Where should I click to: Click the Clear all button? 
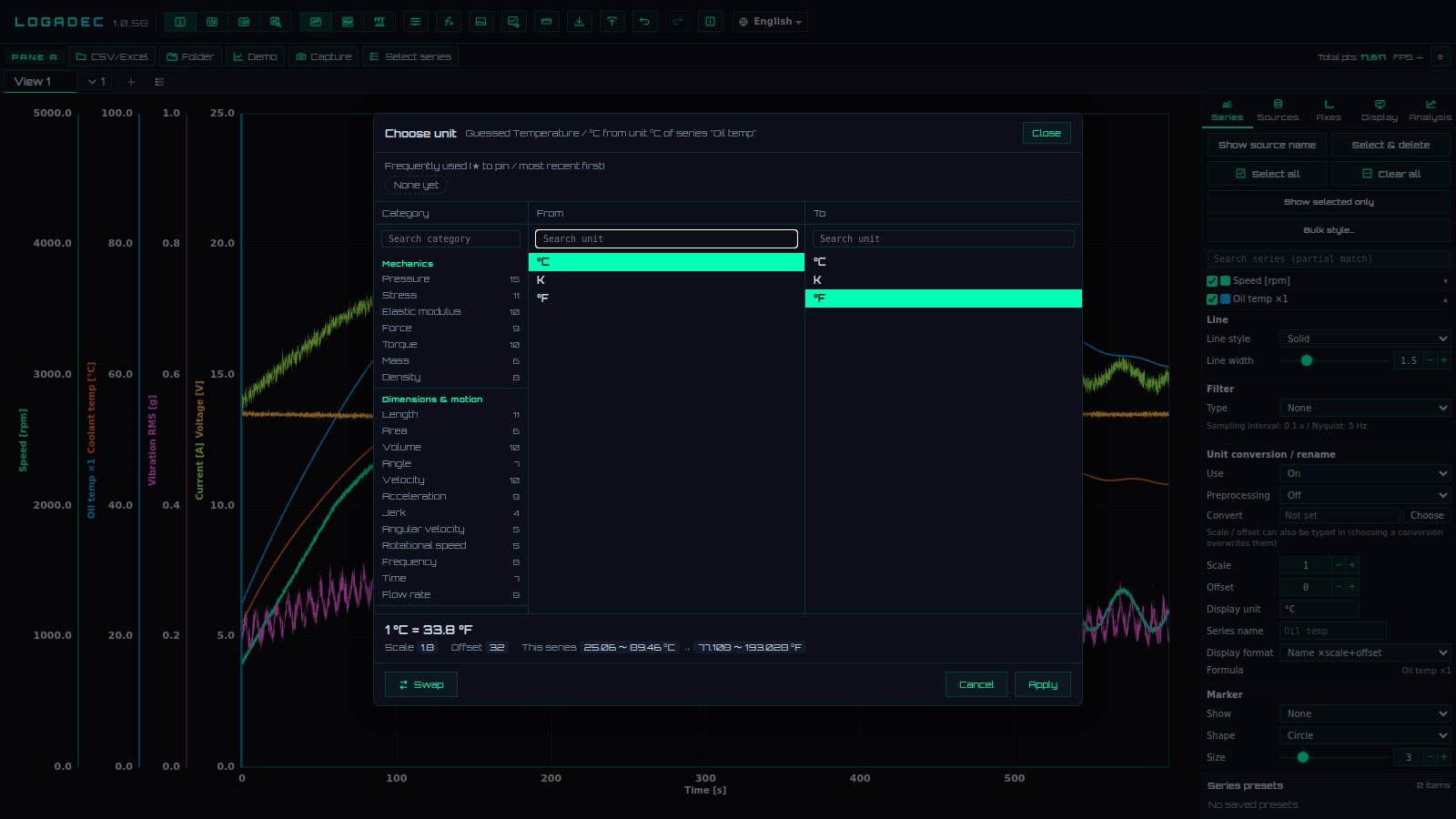1390,174
